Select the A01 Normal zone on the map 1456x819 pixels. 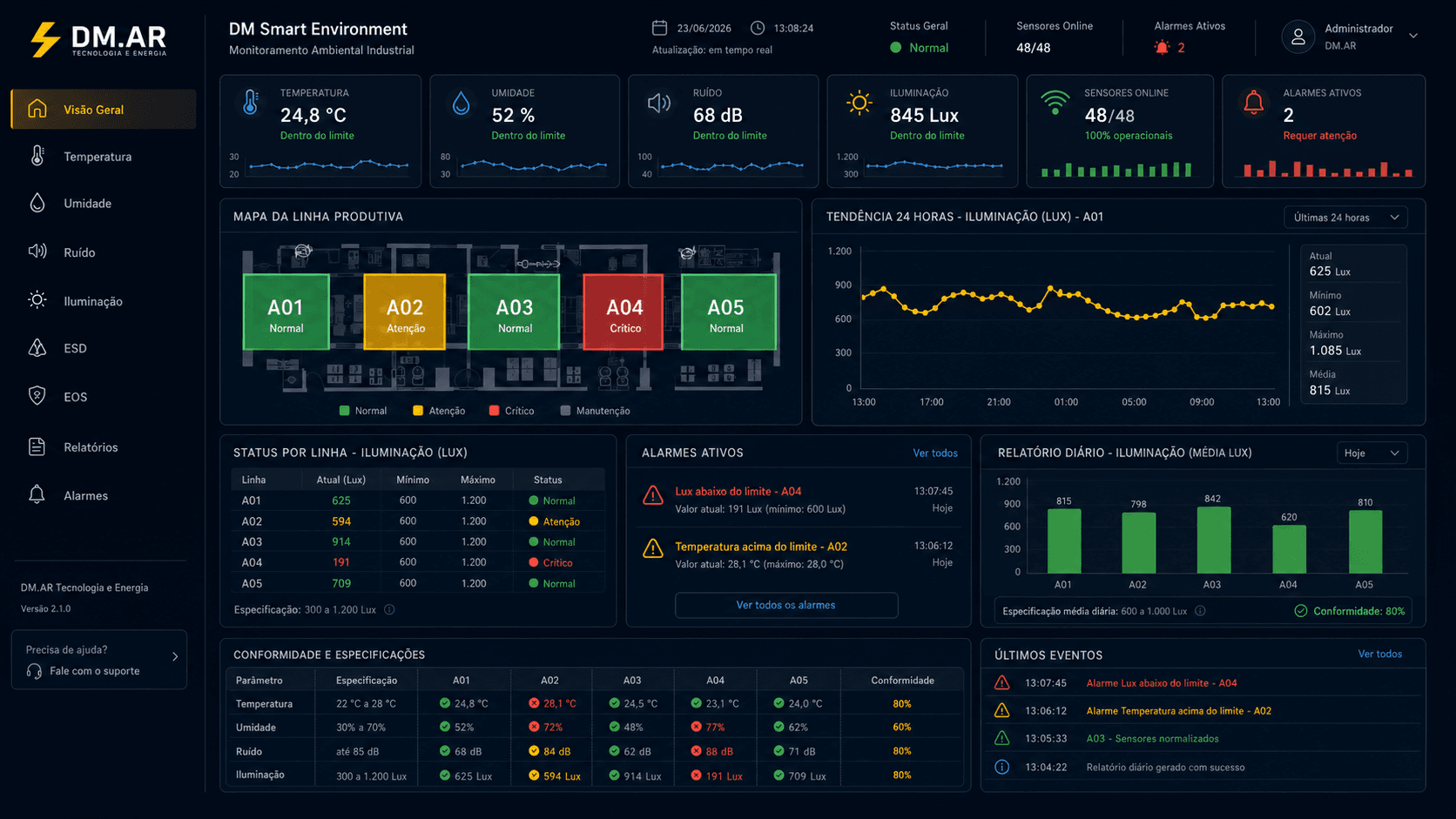point(286,312)
